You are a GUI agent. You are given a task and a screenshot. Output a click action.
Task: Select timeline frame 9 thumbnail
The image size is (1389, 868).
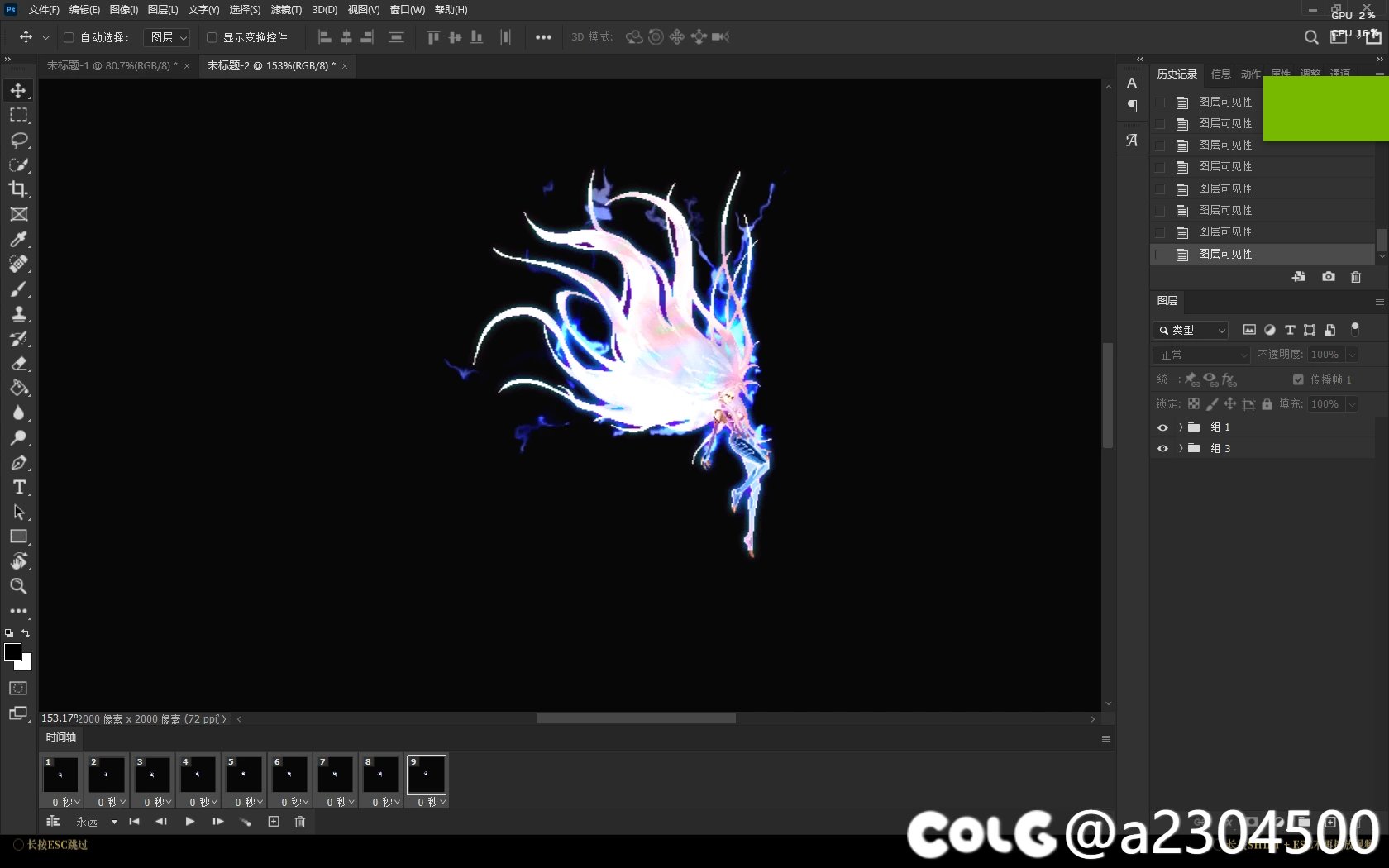pos(426,775)
